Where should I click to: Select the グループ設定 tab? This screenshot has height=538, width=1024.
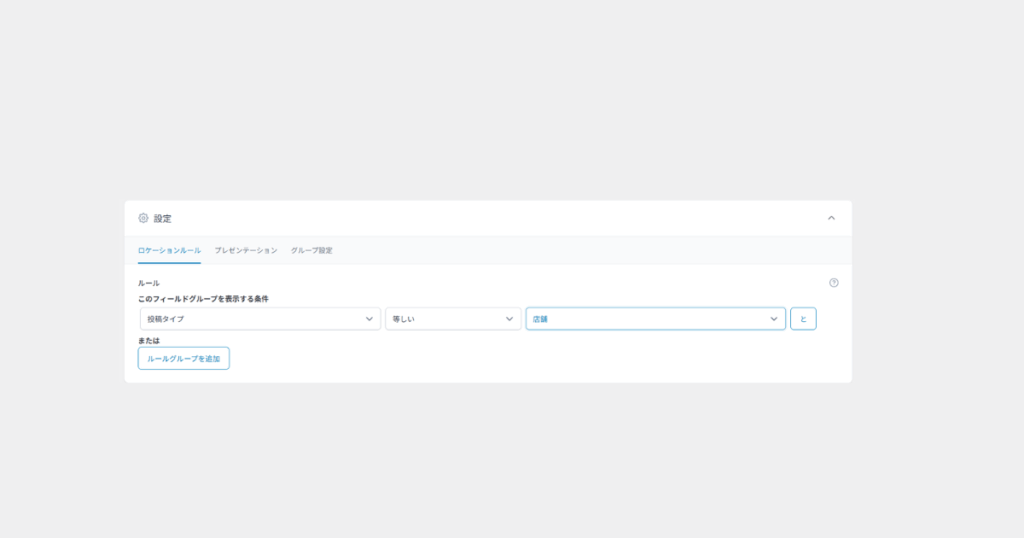[312, 250]
